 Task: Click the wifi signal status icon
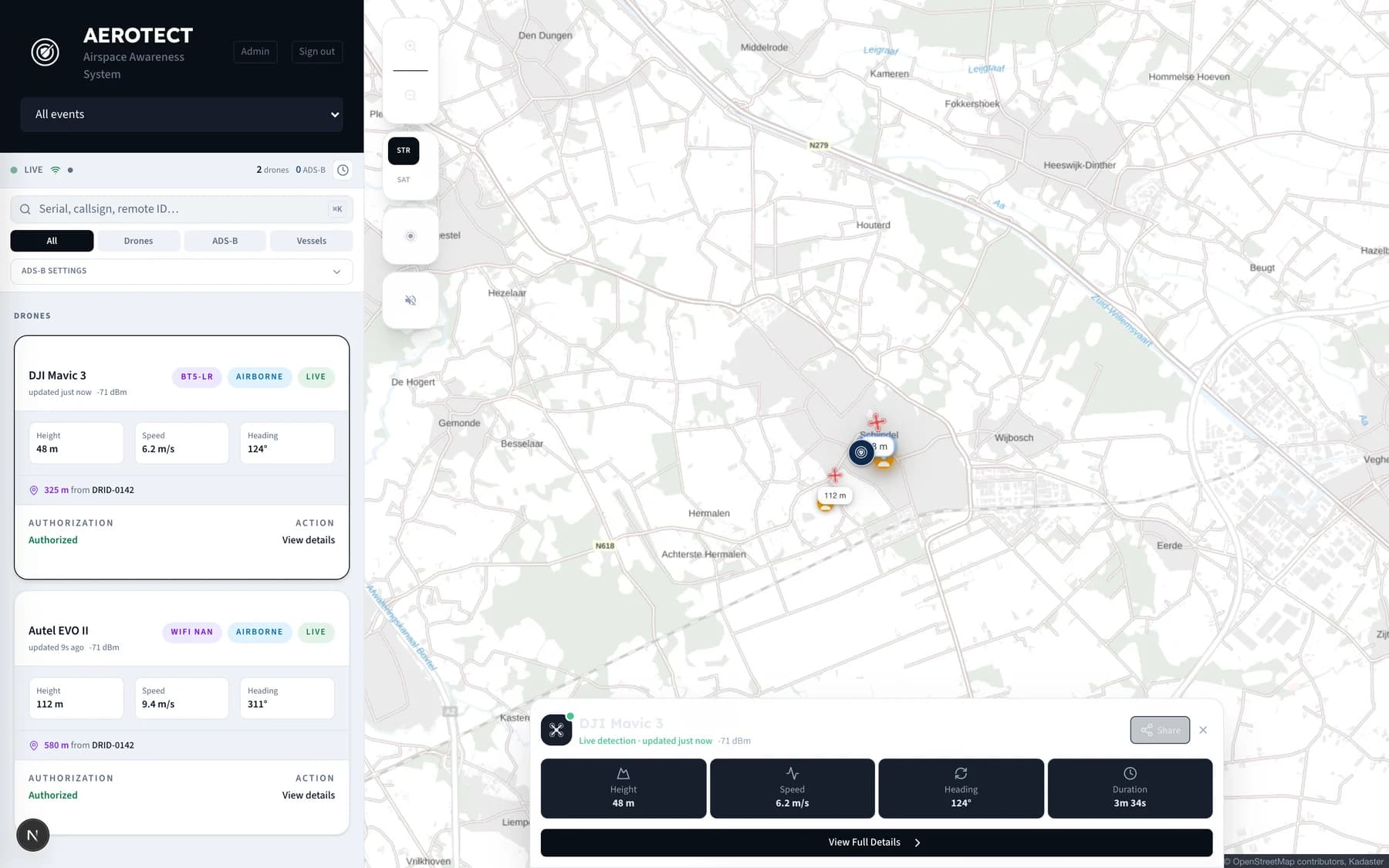(56, 170)
